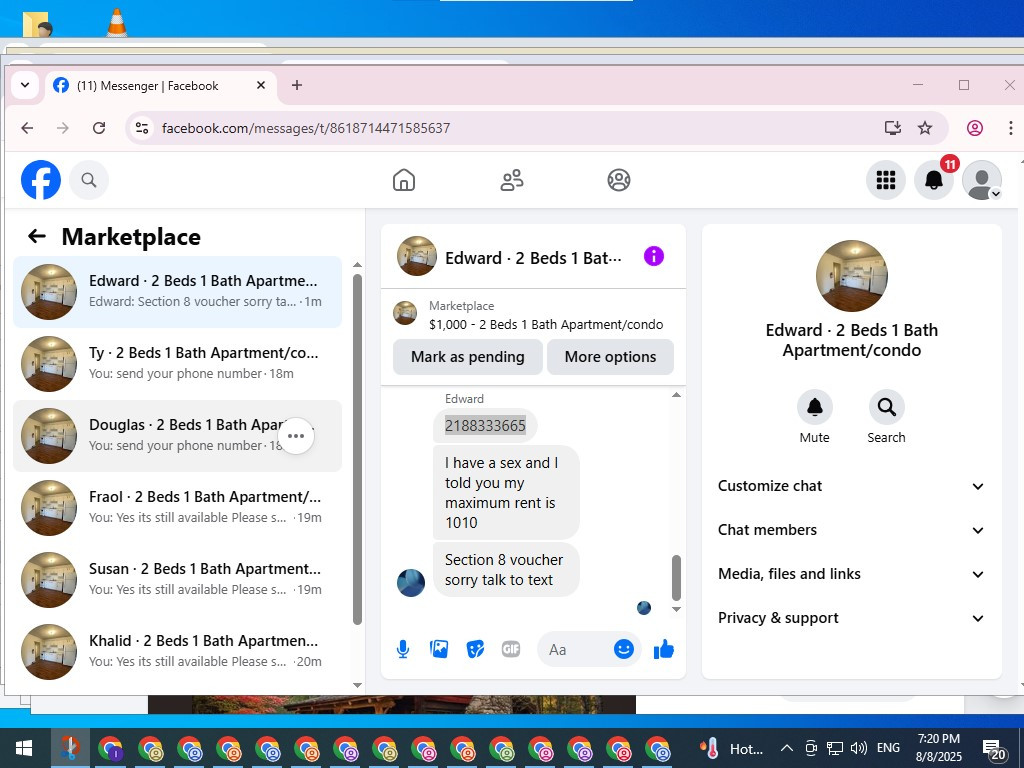Open the Friends icon in top nav
Screen dimensions: 1024x768
[x=512, y=180]
